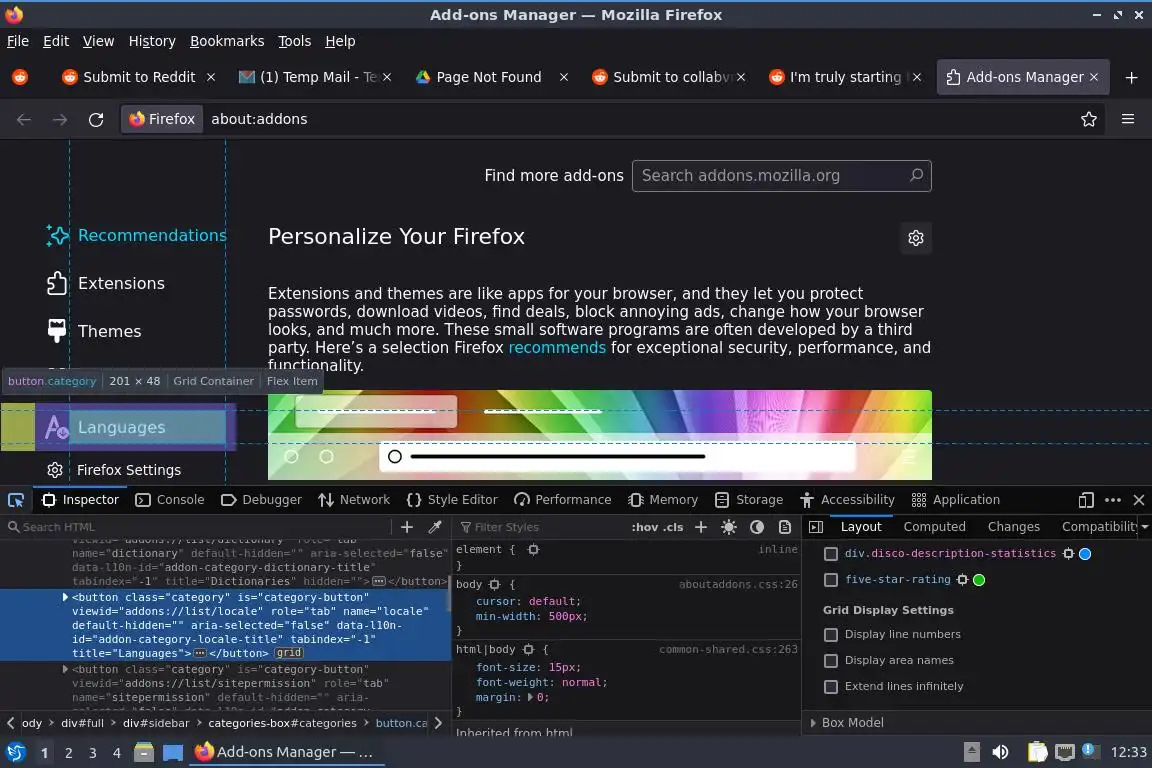Image resolution: width=1152 pixels, height=768 pixels.
Task: Open the Firefox application menu
Action: pos(1128,119)
